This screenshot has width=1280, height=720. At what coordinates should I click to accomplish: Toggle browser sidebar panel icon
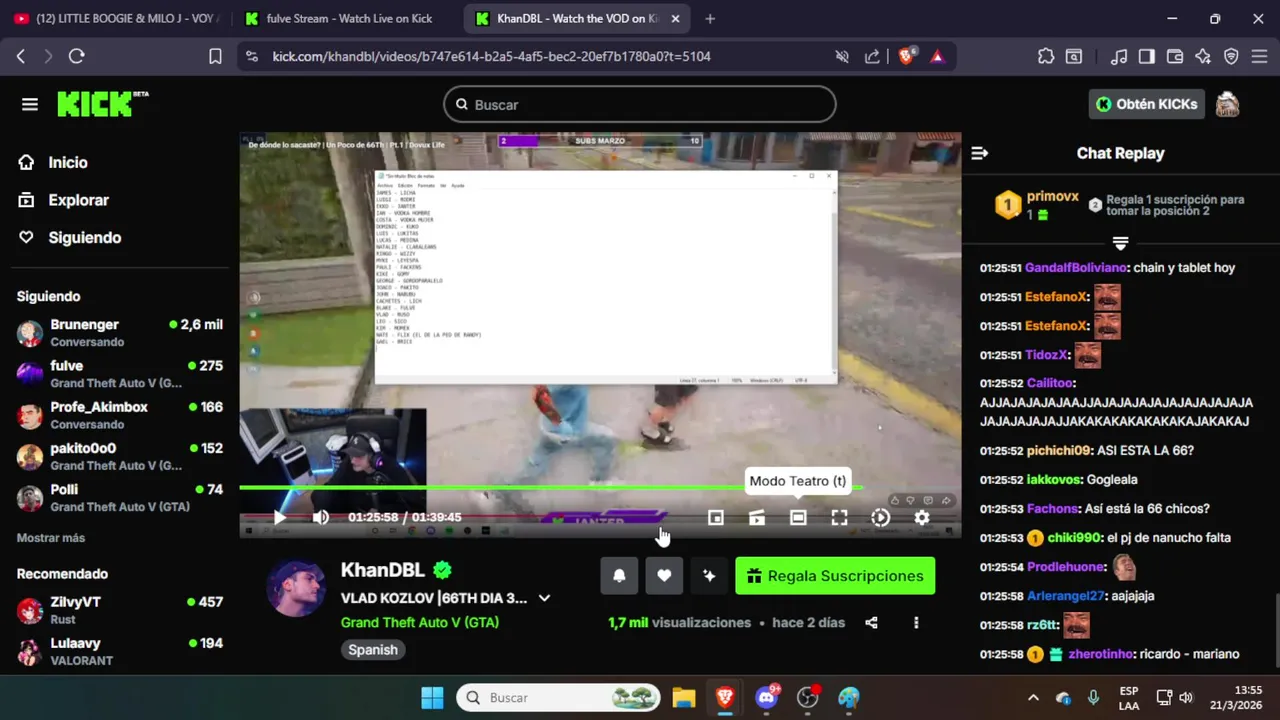tap(1147, 57)
